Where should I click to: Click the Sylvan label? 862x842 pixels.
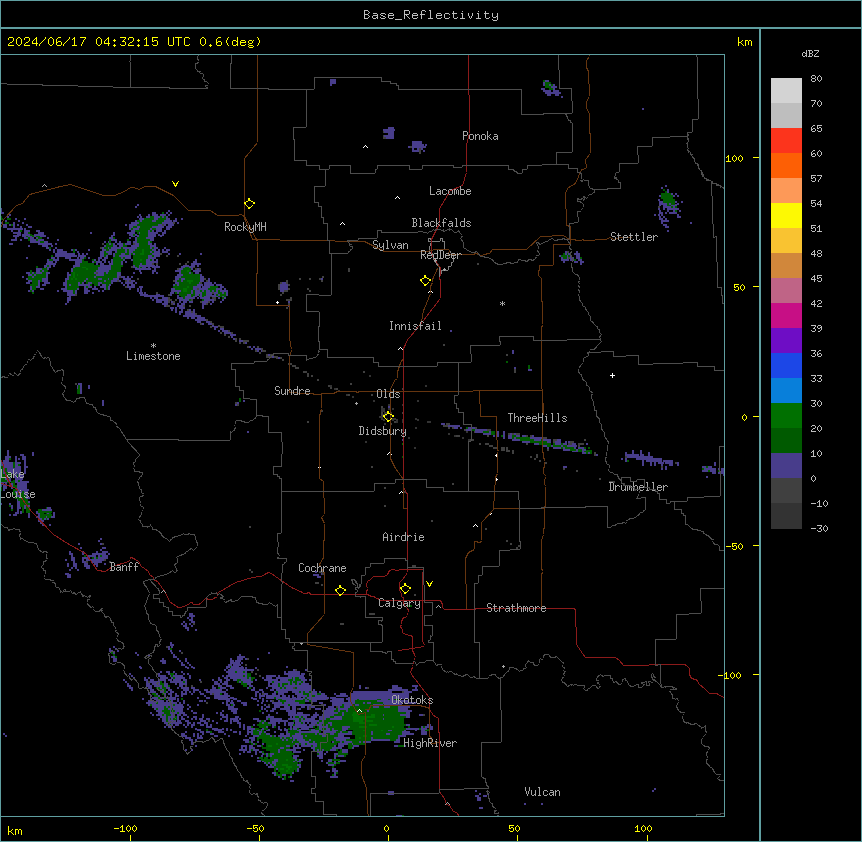coord(390,245)
